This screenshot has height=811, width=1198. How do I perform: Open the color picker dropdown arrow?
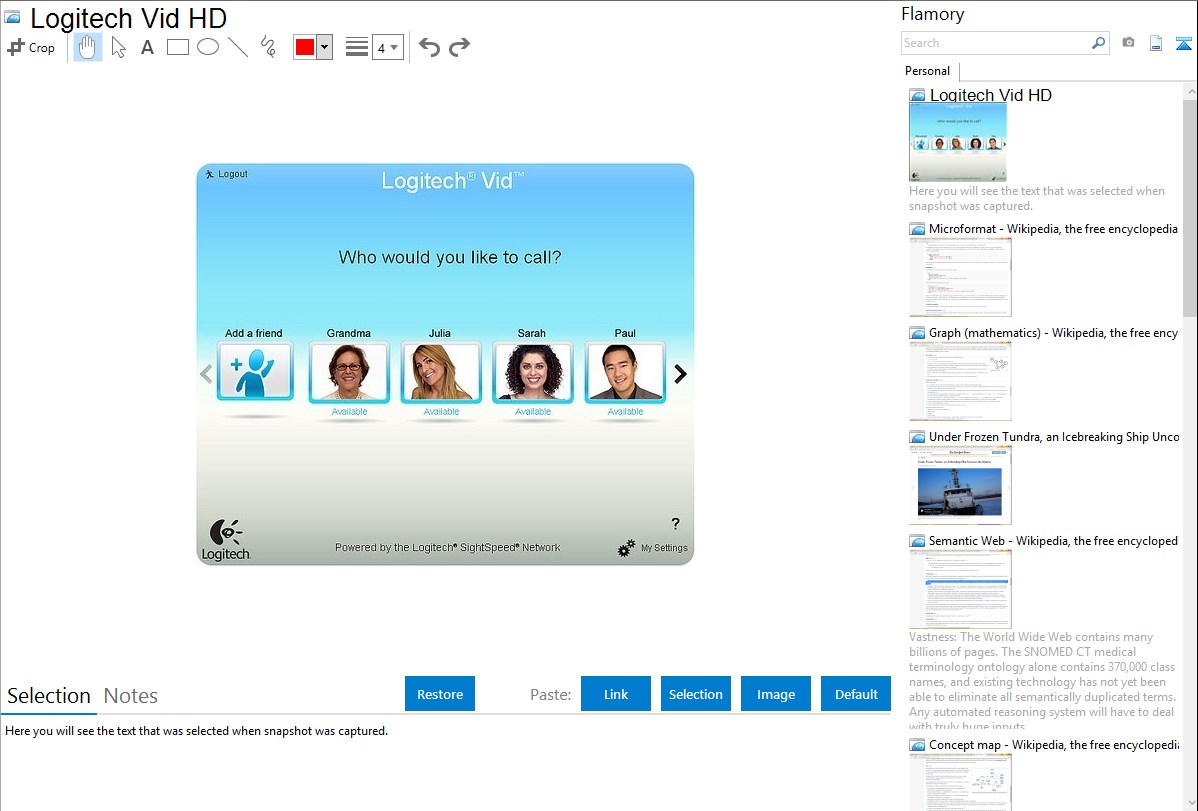tap(325, 47)
